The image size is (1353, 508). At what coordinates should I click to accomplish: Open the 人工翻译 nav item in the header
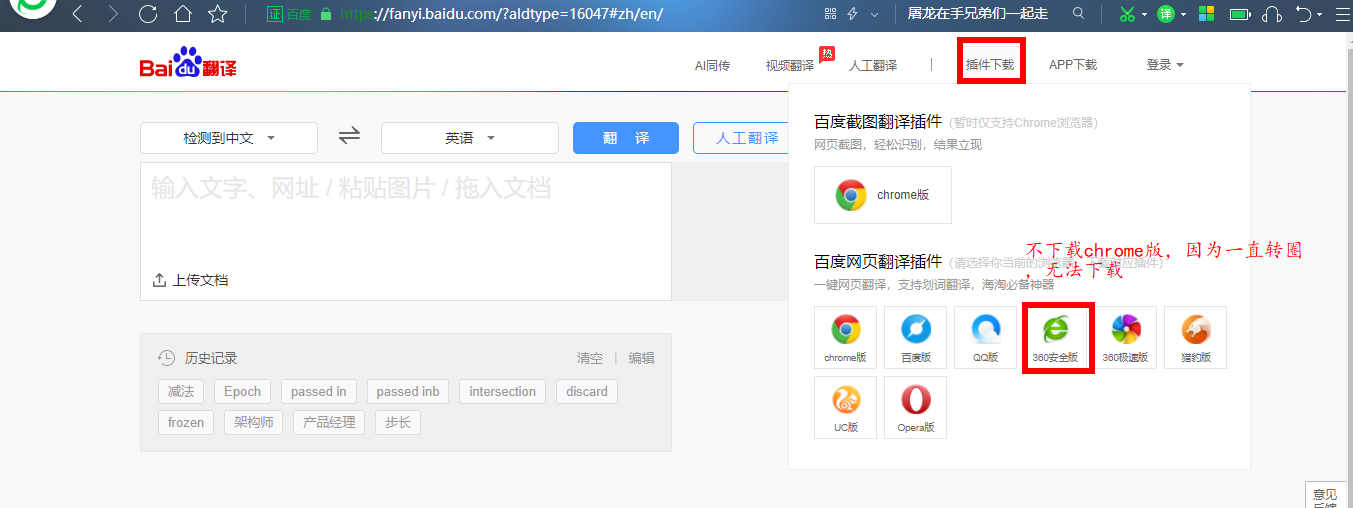click(x=873, y=65)
